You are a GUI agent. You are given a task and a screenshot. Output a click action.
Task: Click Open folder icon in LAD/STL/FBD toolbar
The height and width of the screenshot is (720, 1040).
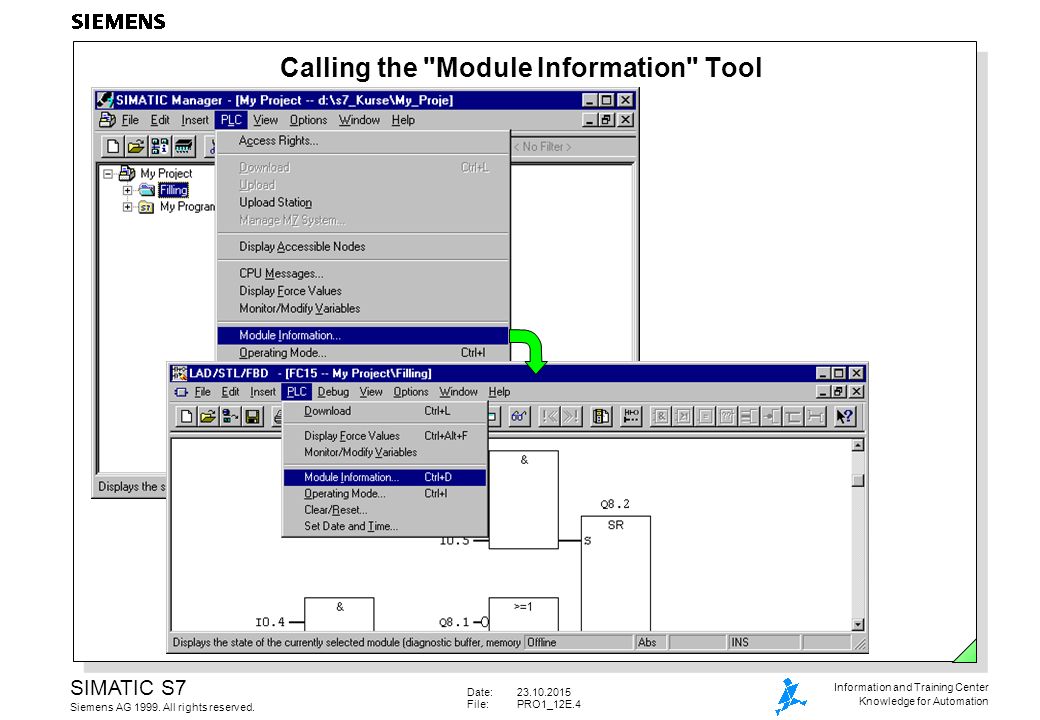click(x=208, y=416)
